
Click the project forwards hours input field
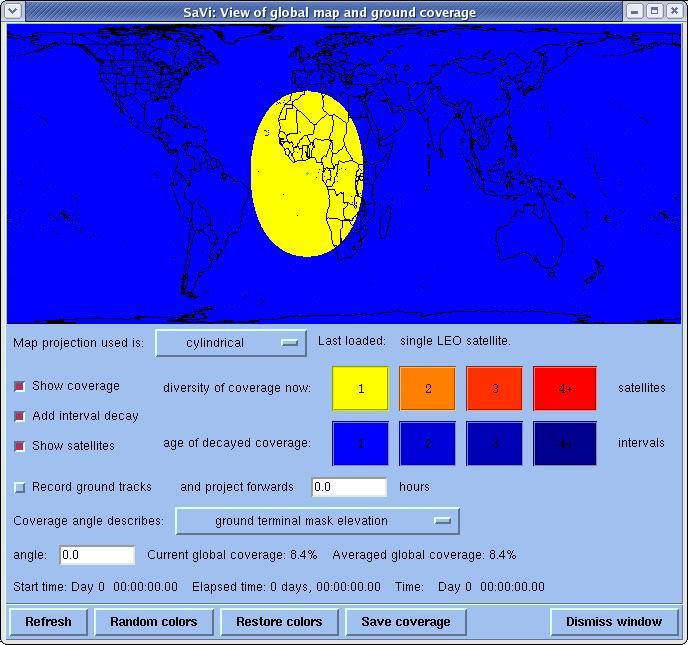(349, 487)
